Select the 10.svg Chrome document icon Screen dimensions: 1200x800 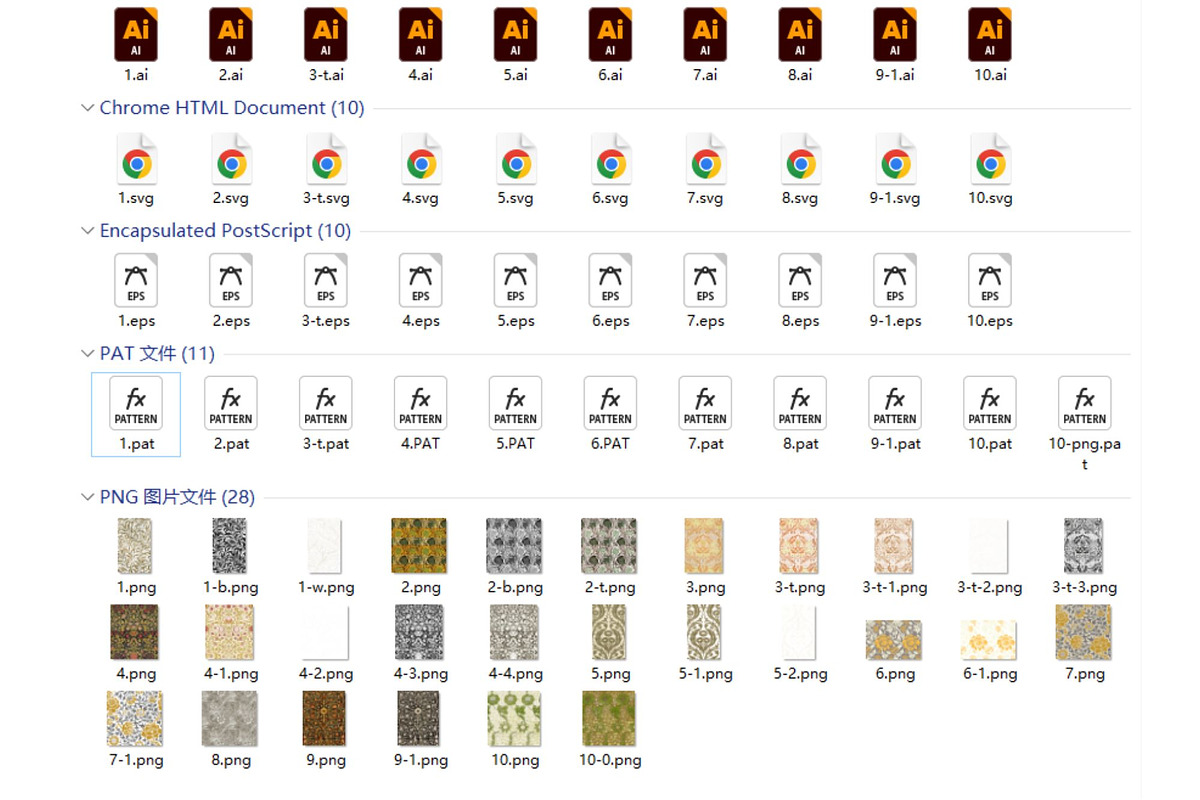990,160
